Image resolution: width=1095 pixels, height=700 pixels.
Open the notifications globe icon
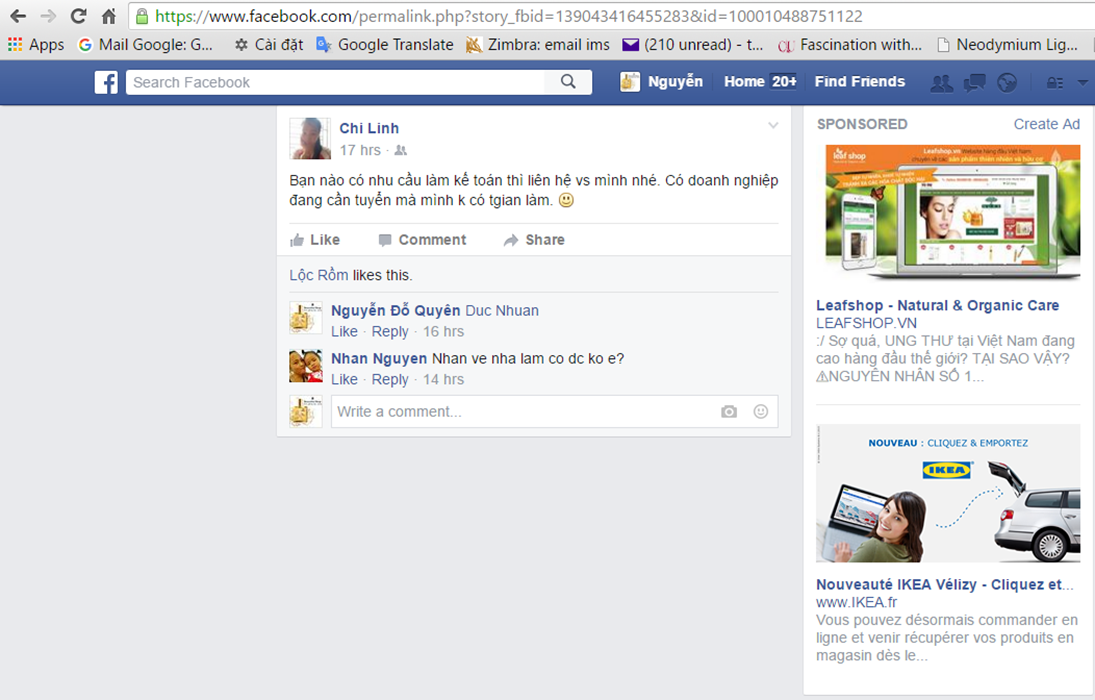click(x=1007, y=83)
